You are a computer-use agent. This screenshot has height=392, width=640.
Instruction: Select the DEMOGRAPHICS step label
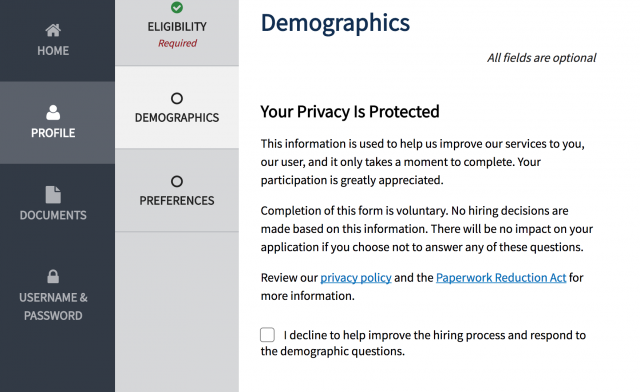coord(177,118)
